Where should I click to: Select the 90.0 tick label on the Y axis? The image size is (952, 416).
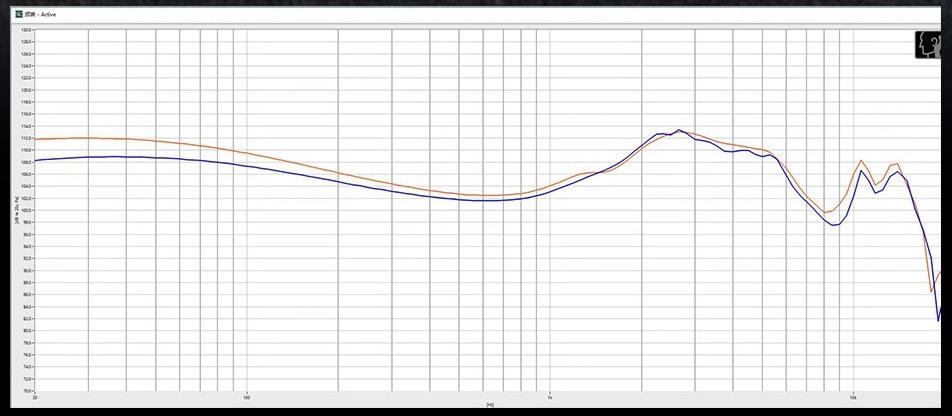click(27, 270)
